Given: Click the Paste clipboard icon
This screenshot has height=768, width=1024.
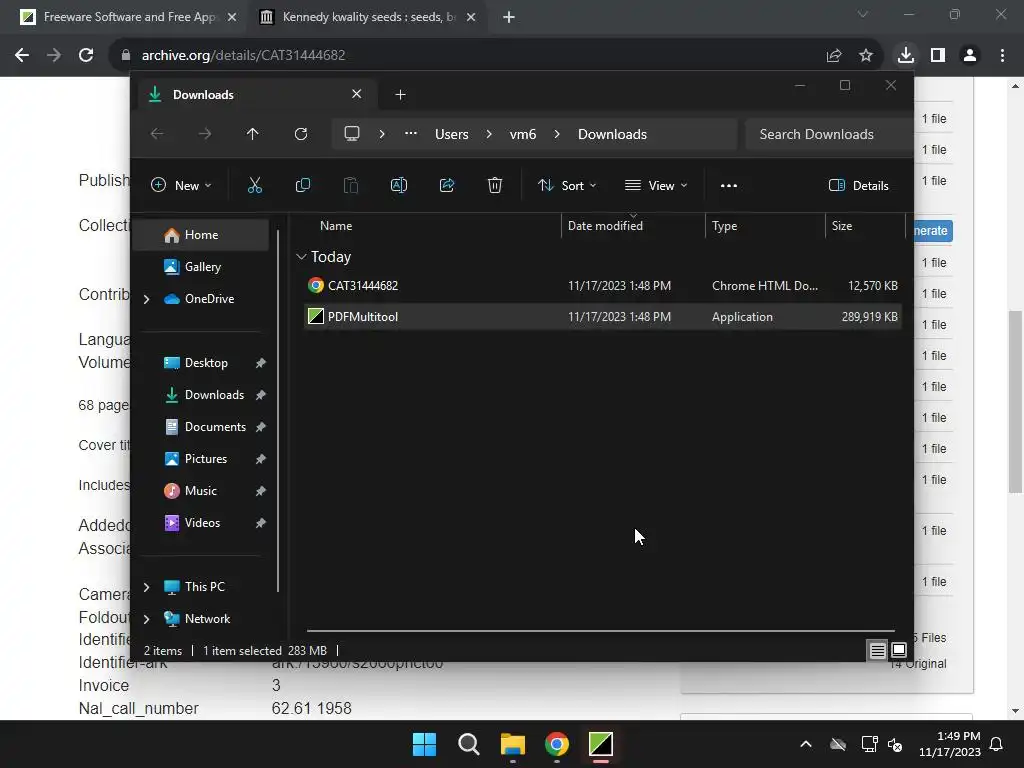Looking at the screenshot, I should click(x=351, y=185).
